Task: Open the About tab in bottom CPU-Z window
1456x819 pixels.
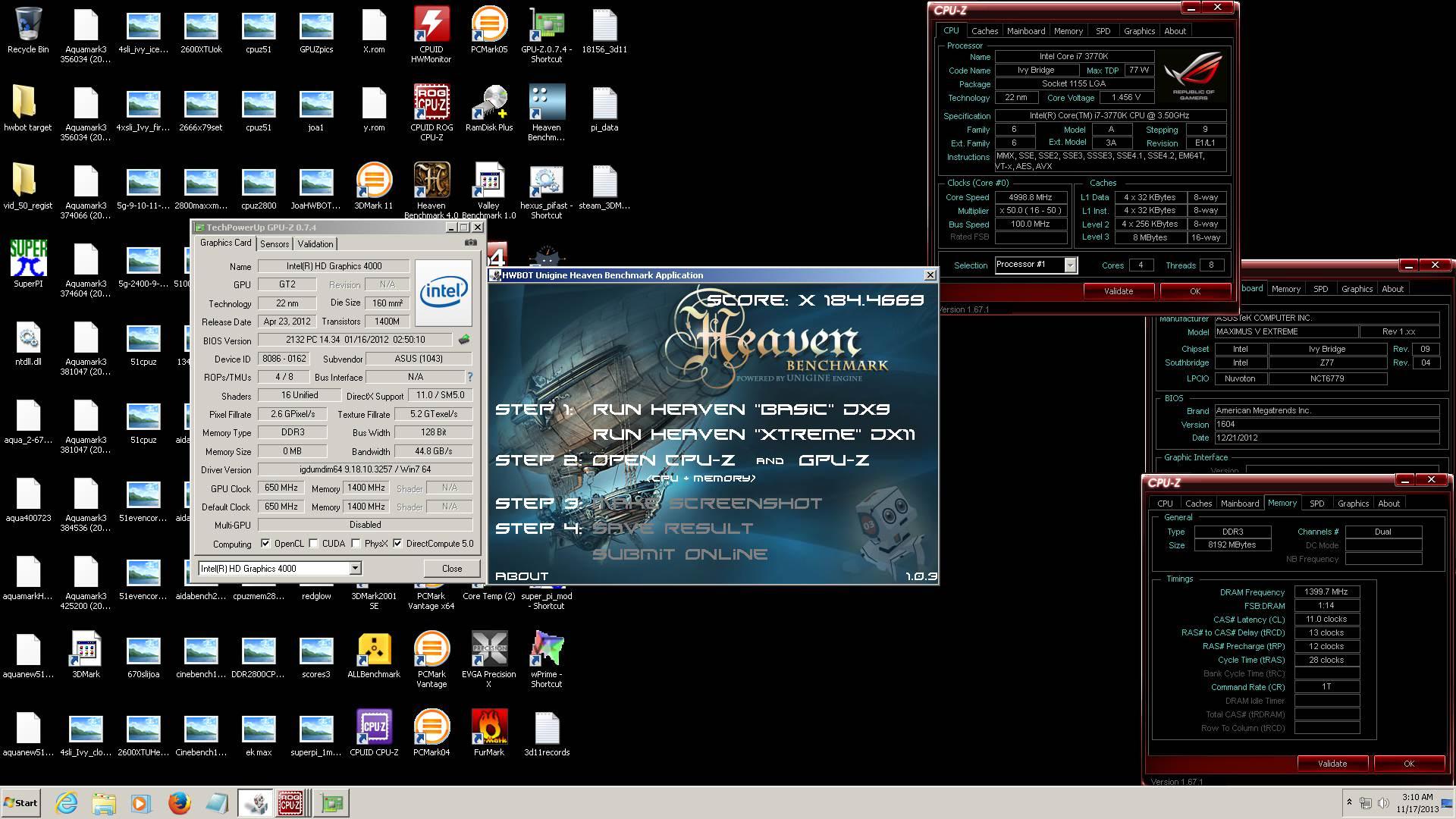Action: click(1389, 504)
